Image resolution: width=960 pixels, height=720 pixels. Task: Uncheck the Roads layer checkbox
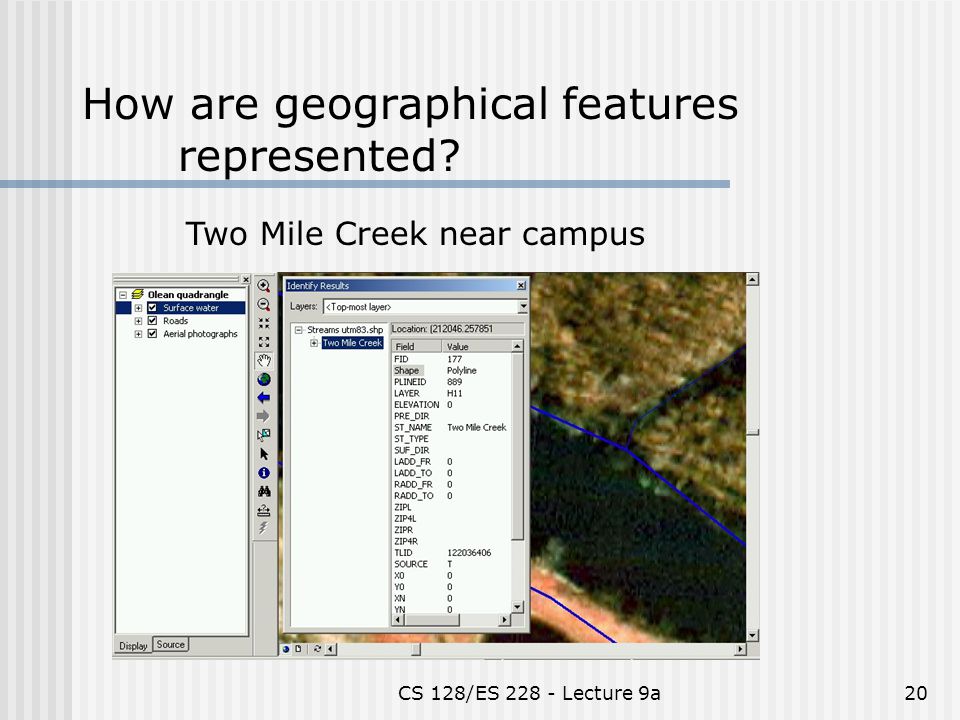coord(152,321)
